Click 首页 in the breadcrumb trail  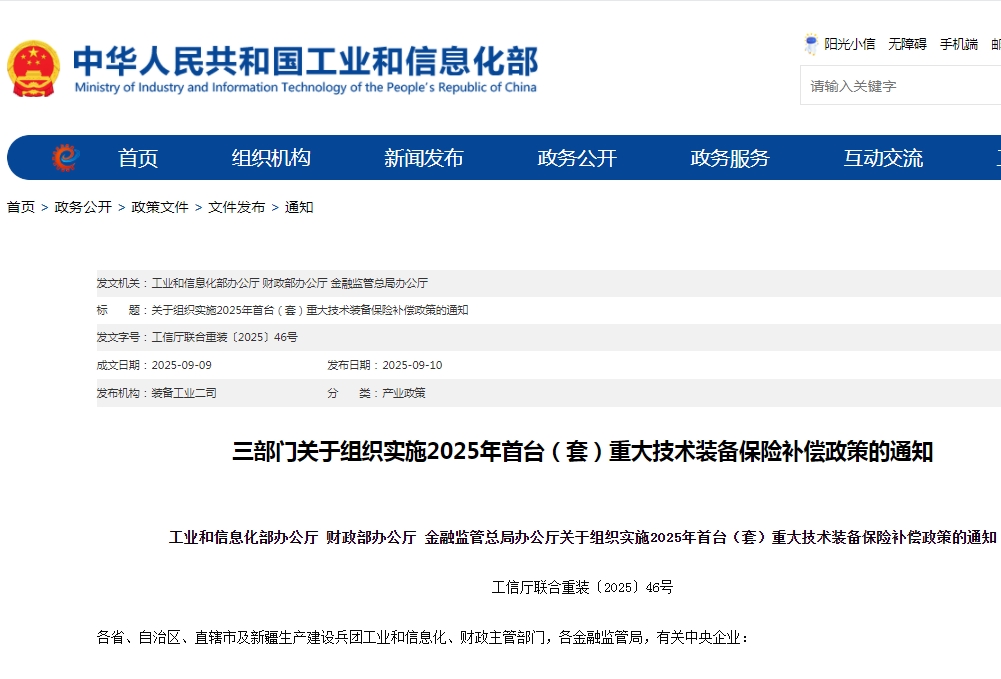coord(21,207)
